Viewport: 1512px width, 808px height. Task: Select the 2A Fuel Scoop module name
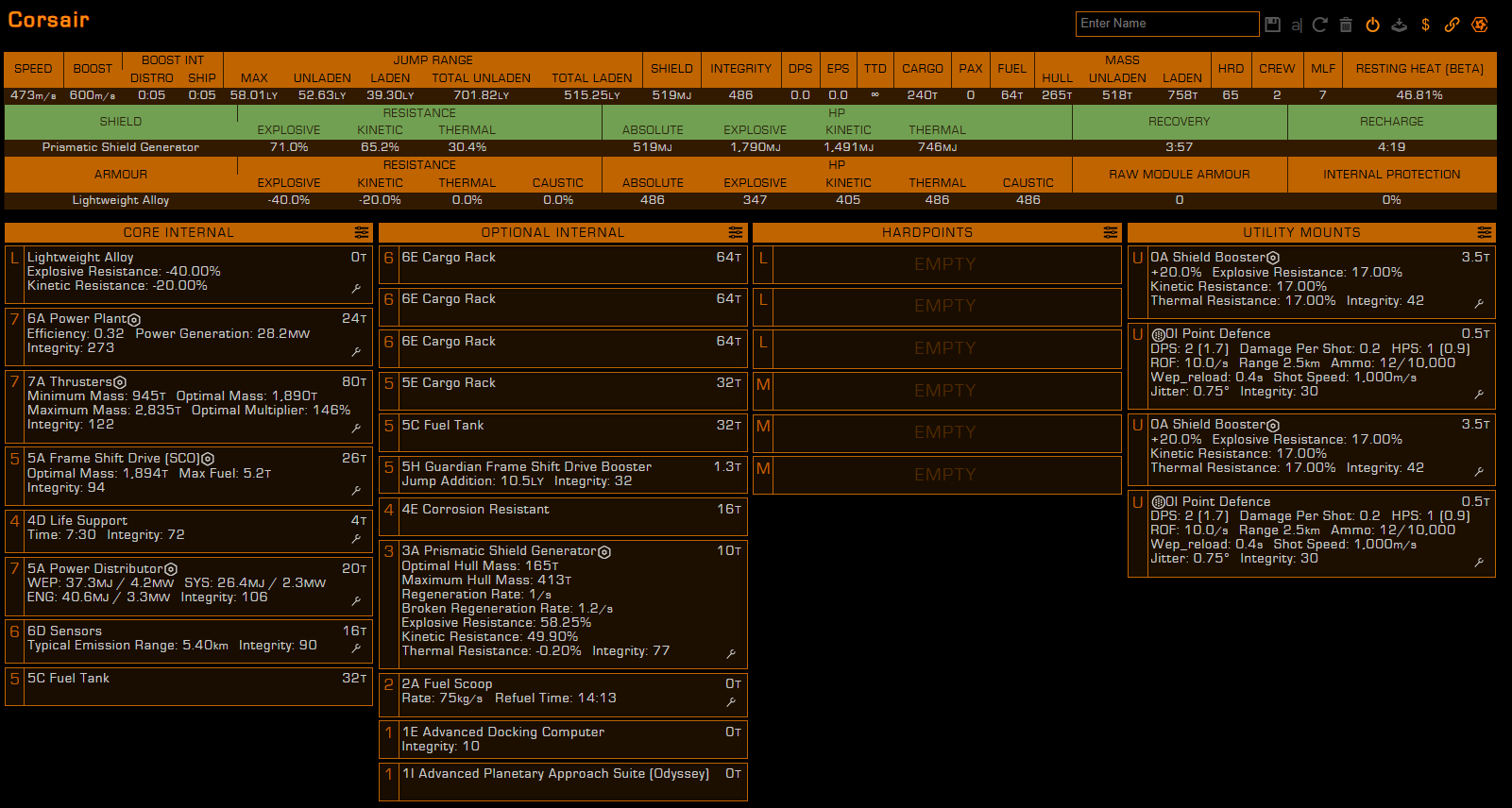coord(447,684)
